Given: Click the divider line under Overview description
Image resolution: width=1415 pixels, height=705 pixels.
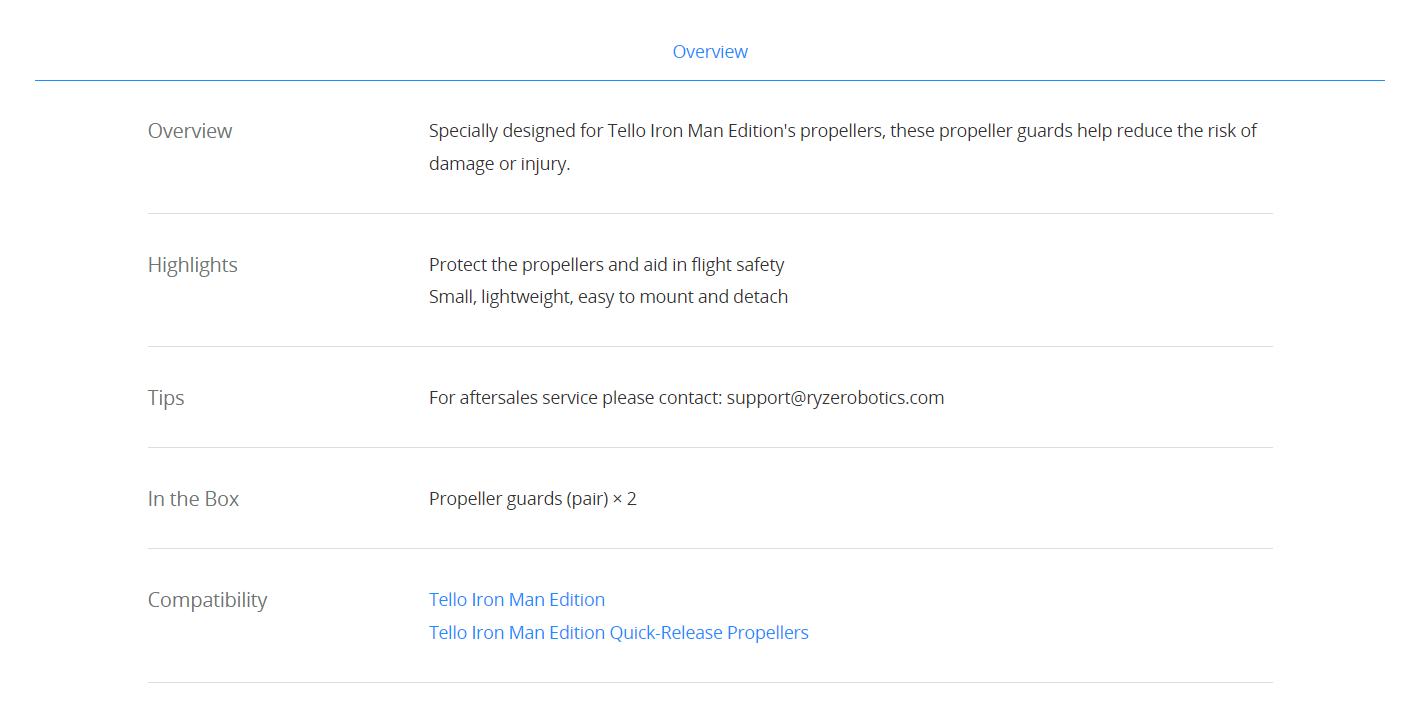Looking at the screenshot, I should [x=710, y=213].
